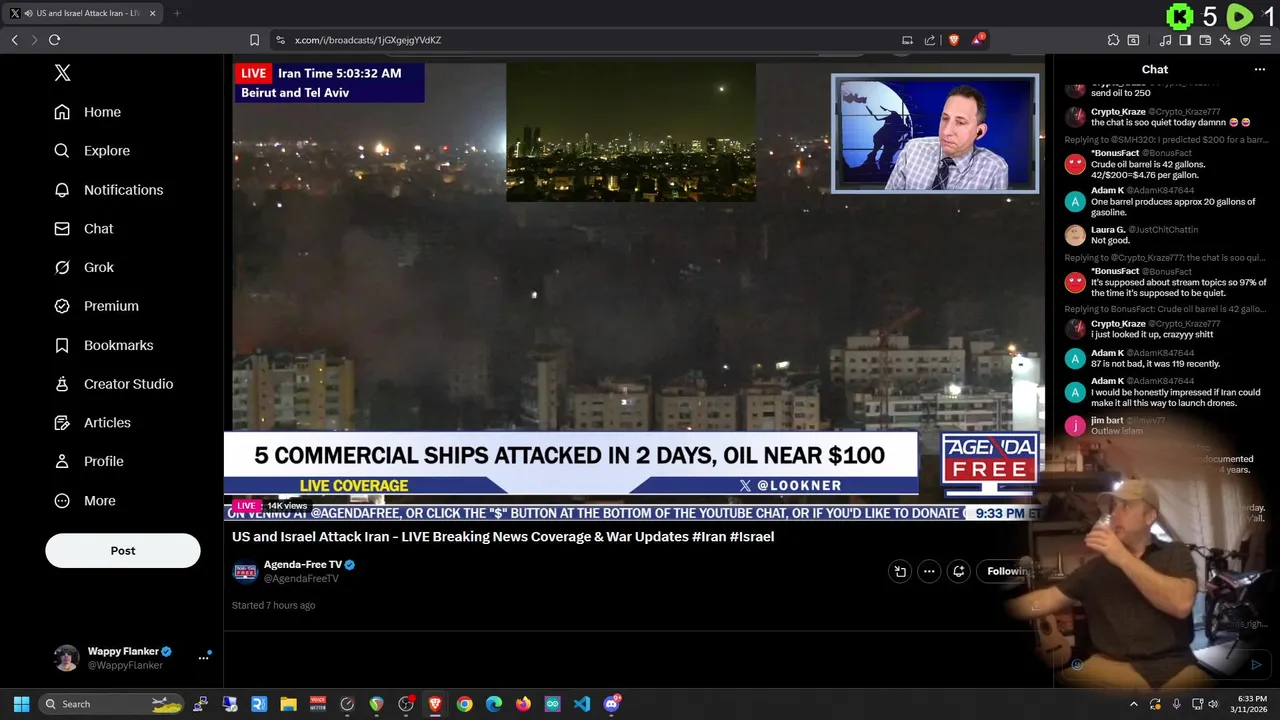Click the jim bart username in the chat

point(1107,421)
